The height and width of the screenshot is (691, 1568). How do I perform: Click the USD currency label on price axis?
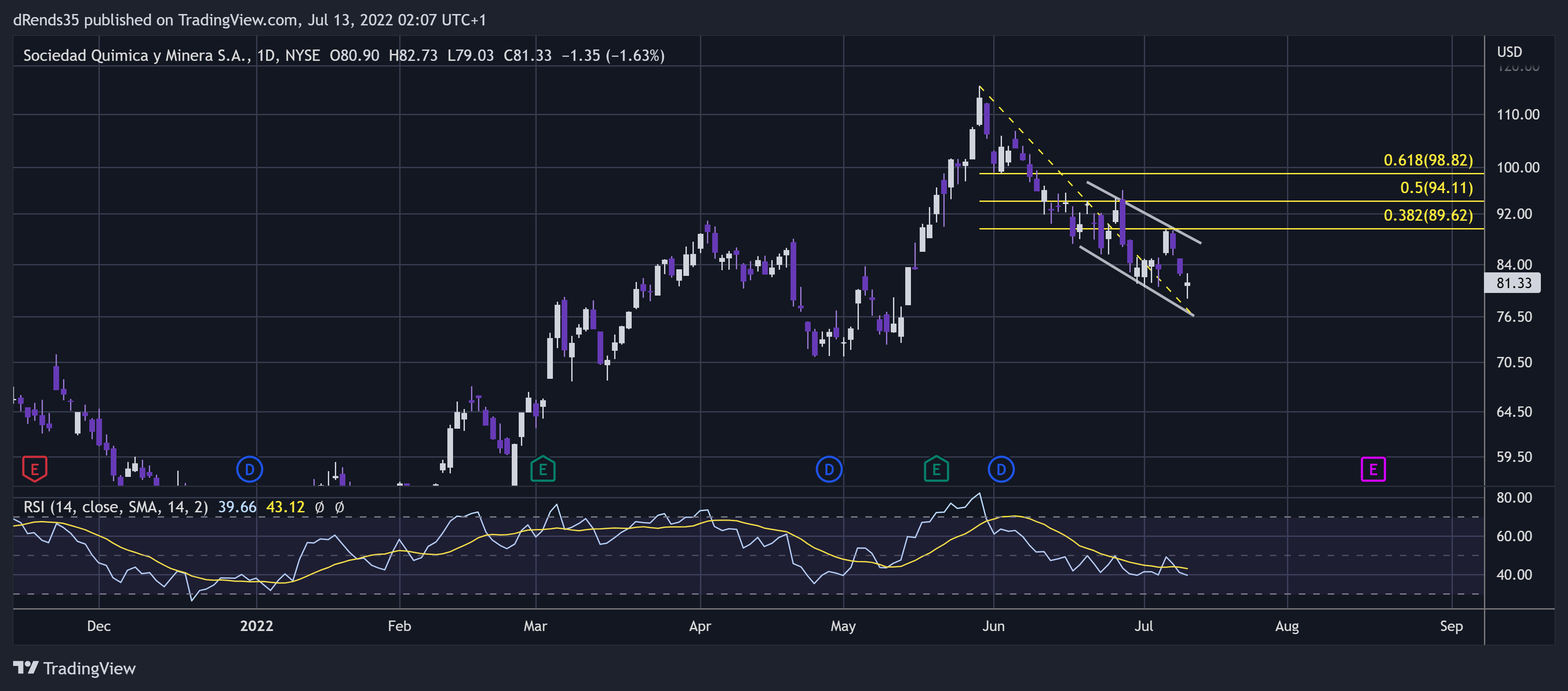pyautogui.click(x=1510, y=52)
